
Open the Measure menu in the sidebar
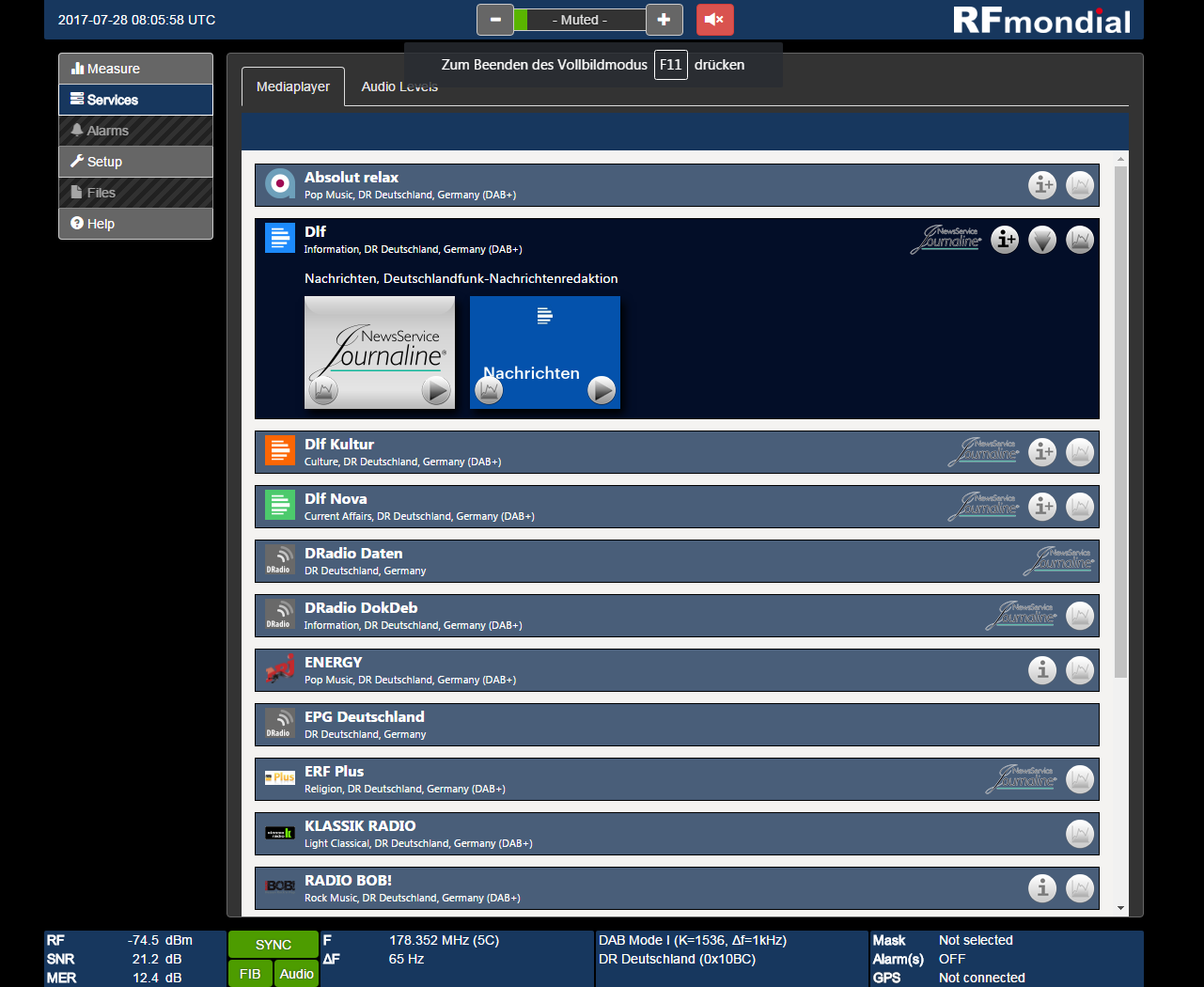click(135, 69)
